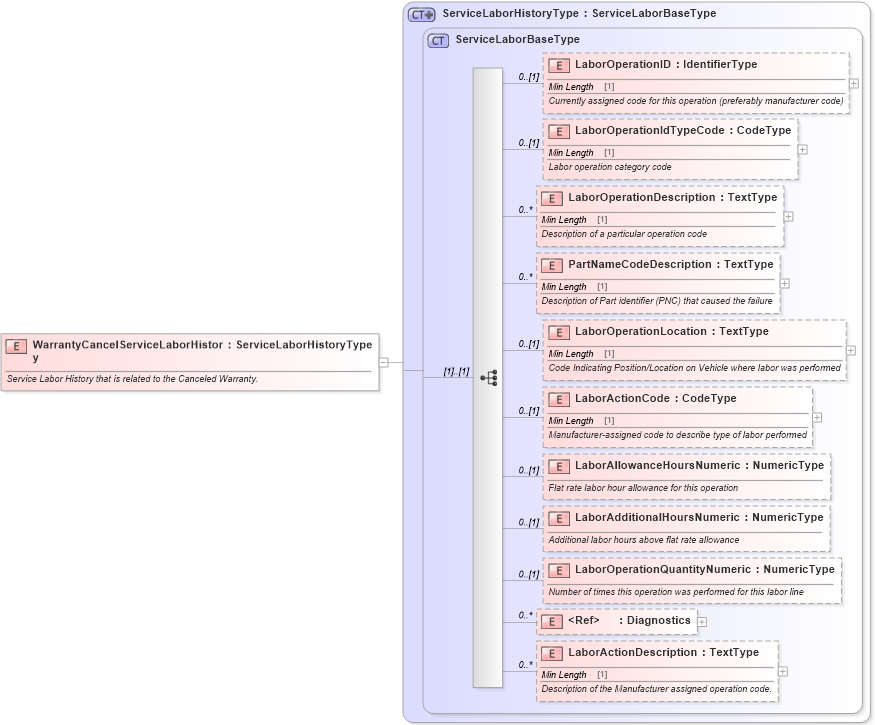This screenshot has height=725, width=875.
Task: Expand the Diagnostics reference element
Action: click(x=702, y=621)
